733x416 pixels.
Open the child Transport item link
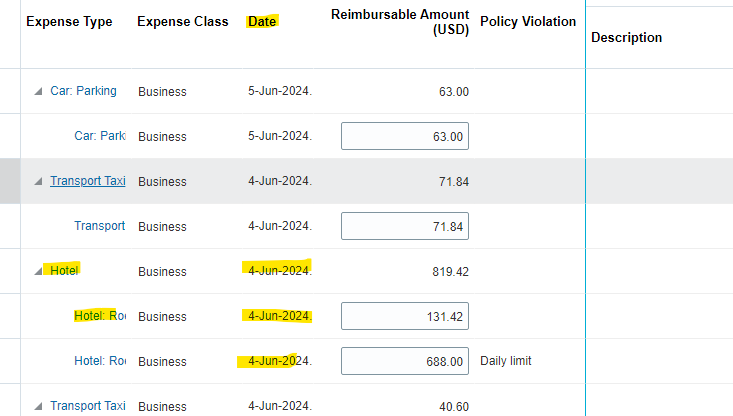tap(100, 226)
